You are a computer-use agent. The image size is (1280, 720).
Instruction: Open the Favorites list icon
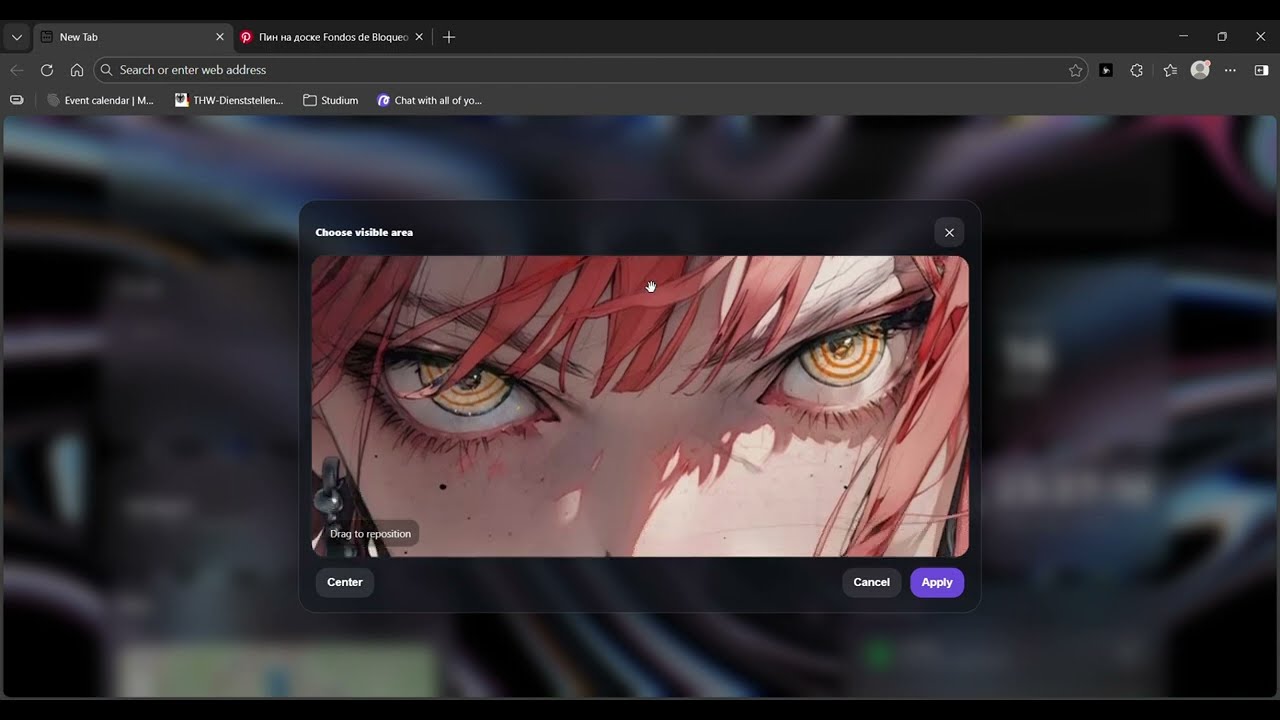(x=1170, y=70)
